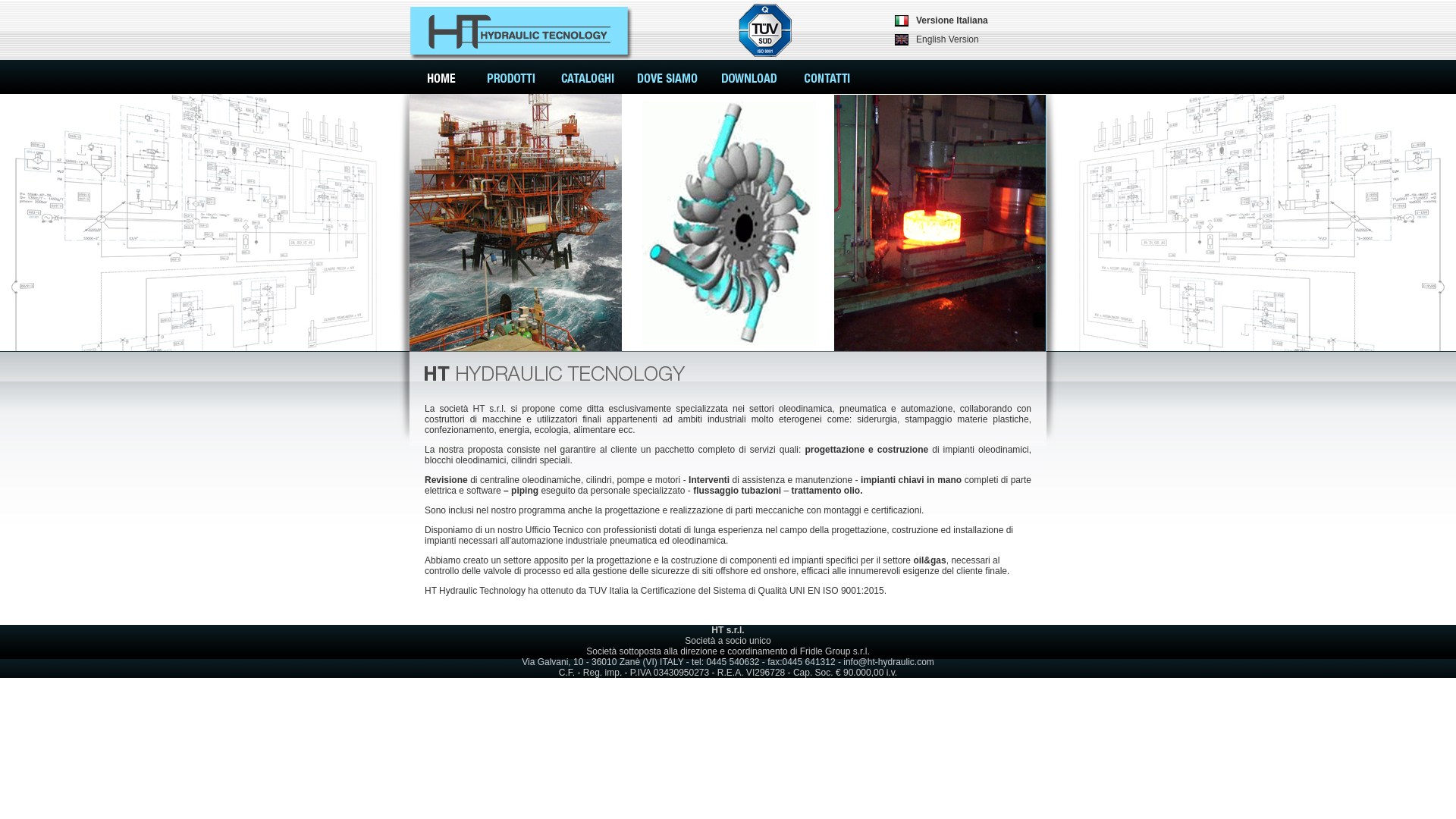Click the glowing forged metal photo
Image resolution: width=1456 pixels, height=819 pixels.
point(940,222)
